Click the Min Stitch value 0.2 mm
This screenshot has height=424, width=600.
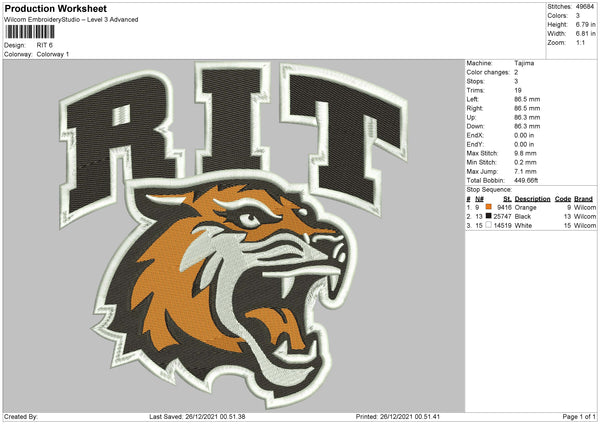pos(525,162)
